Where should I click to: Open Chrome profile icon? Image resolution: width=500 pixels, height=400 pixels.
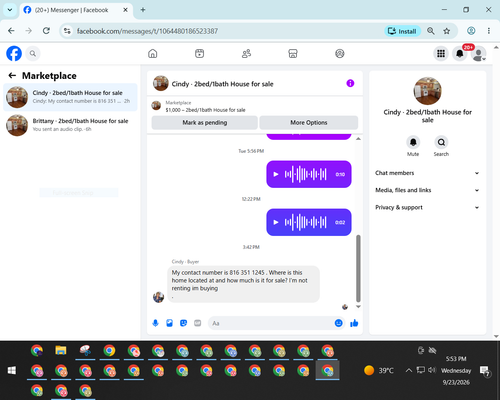tap(471, 31)
